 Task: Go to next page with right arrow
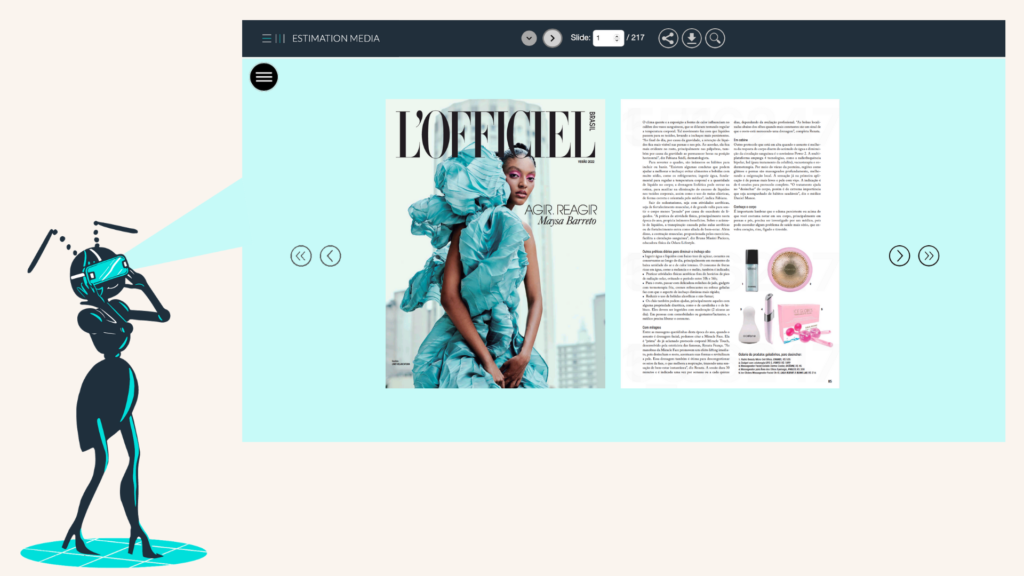click(899, 256)
